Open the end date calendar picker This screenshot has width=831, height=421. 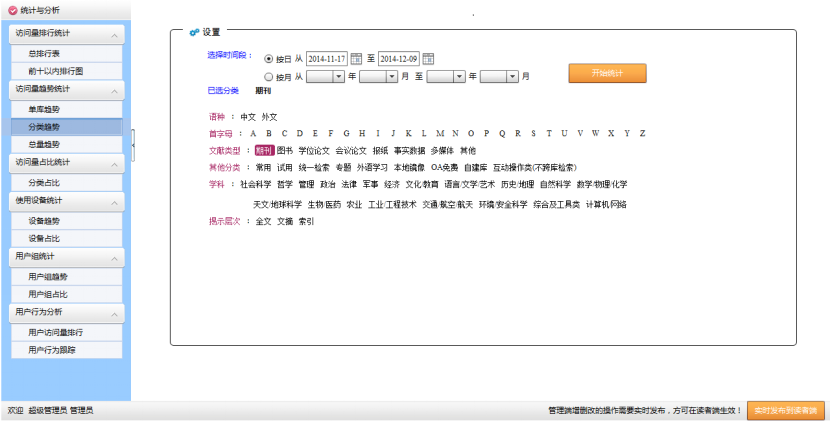pyautogui.click(x=428, y=59)
